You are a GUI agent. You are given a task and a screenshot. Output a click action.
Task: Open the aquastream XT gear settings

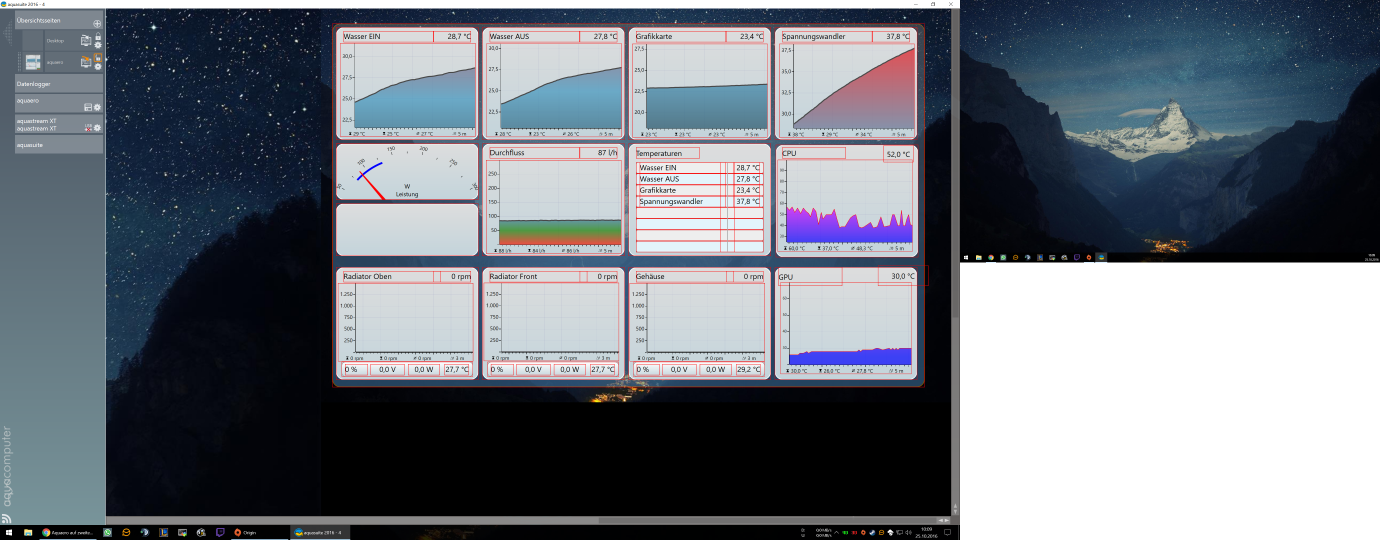pos(97,128)
